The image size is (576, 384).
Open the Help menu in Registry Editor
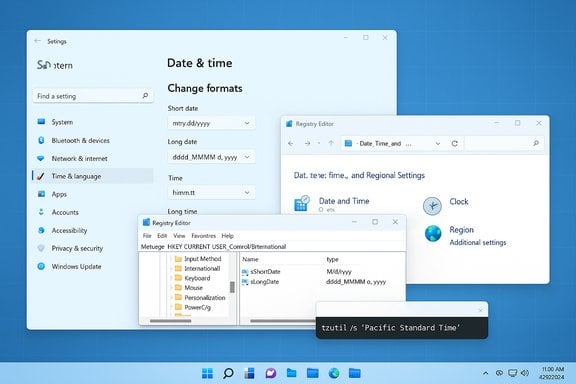pyautogui.click(x=227, y=236)
